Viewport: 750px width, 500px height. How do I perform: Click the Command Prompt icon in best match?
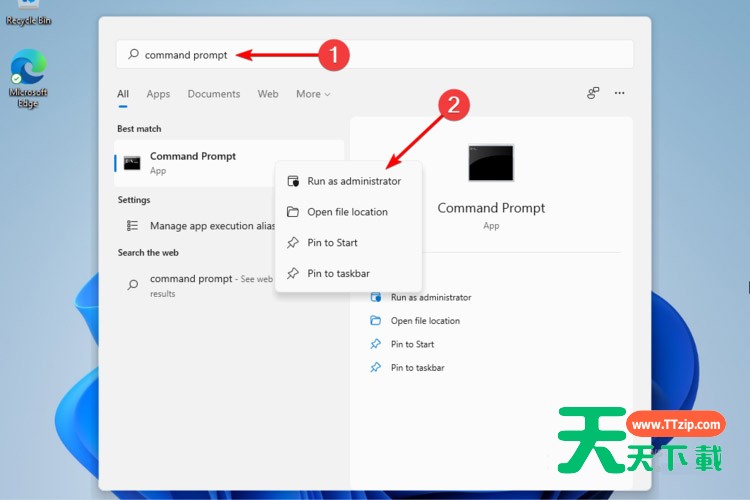pyautogui.click(x=132, y=162)
